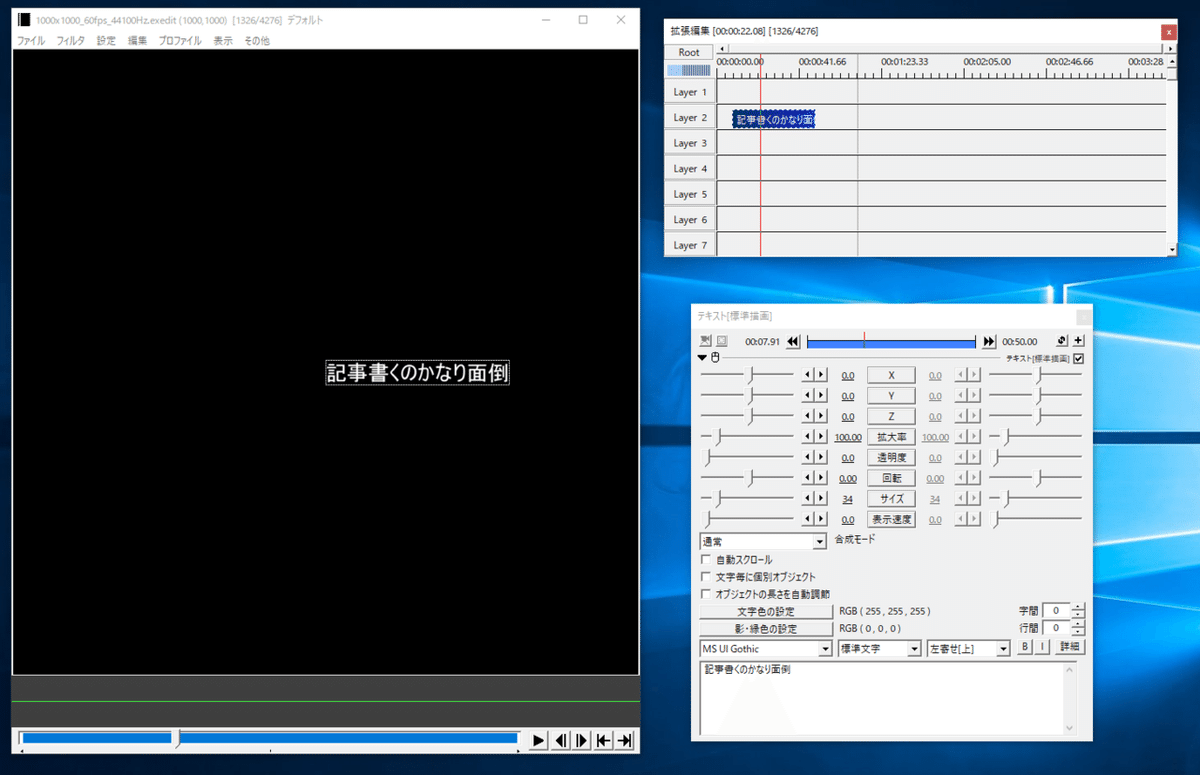This screenshot has height=775, width=1200.
Task: Click the Layer 2 header button
Action: 690,118
